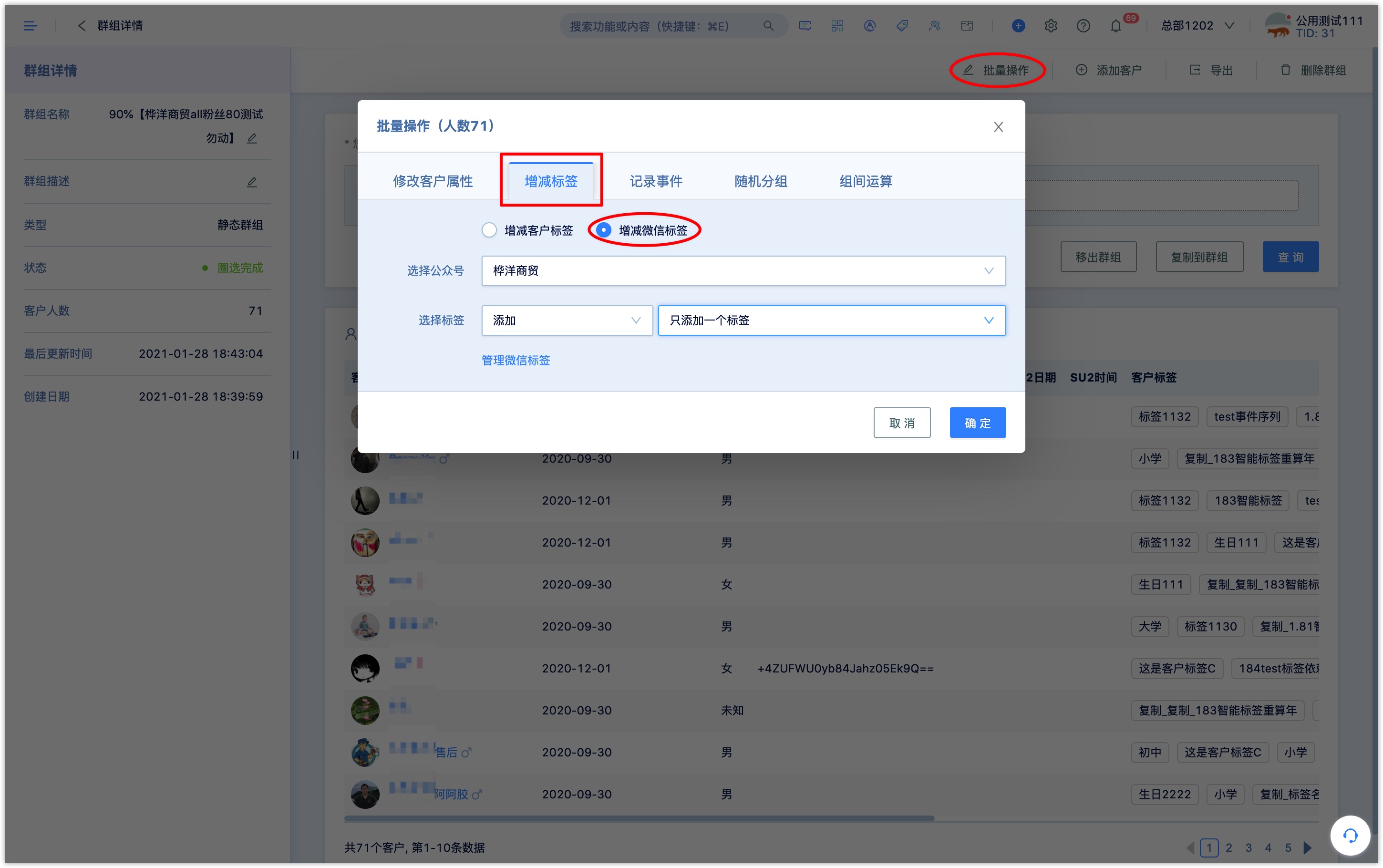
Task: Open the 只添加一个标签 tag dropdown
Action: point(832,320)
